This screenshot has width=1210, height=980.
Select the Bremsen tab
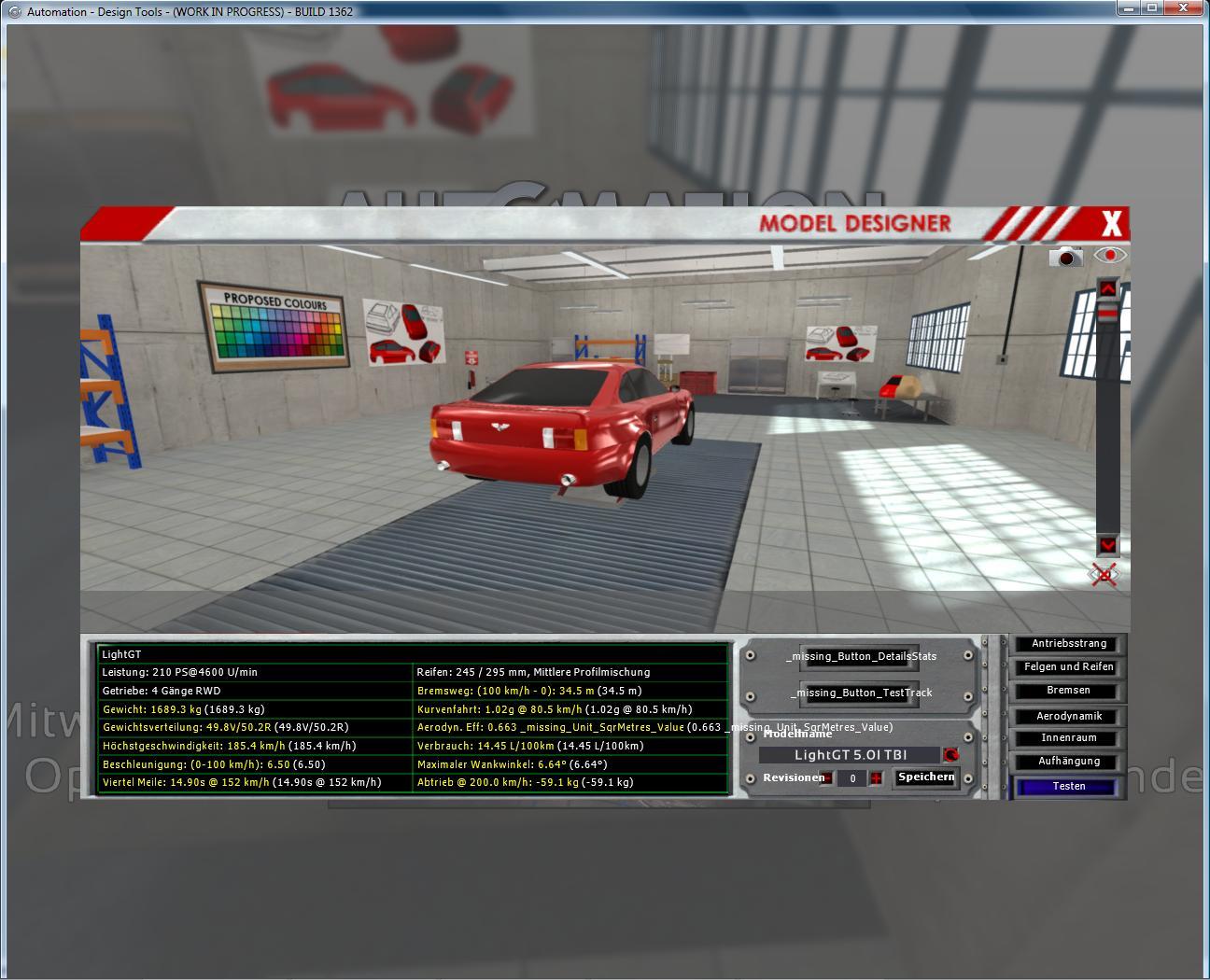click(x=1068, y=691)
